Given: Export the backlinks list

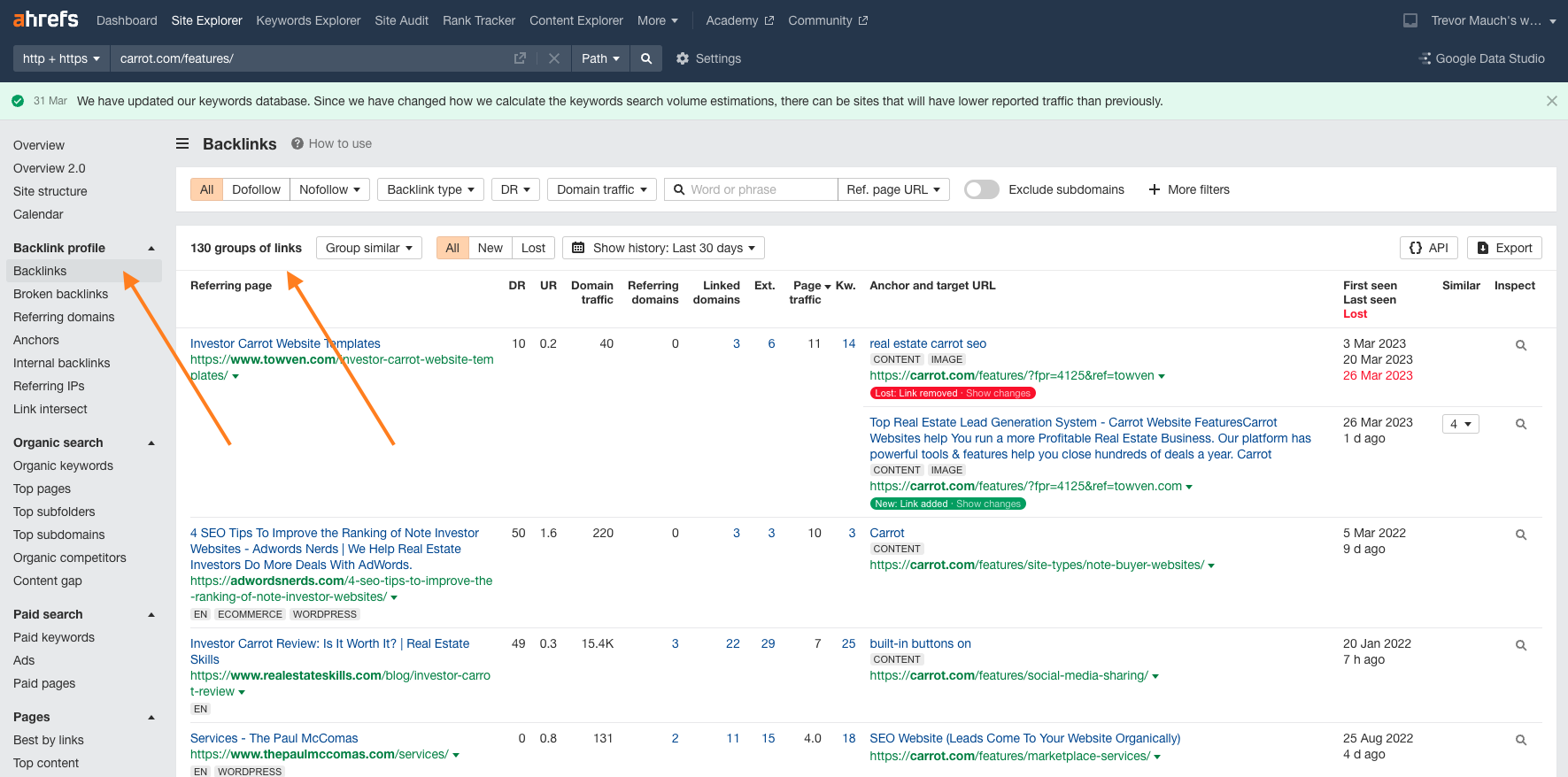Looking at the screenshot, I should 1504,248.
